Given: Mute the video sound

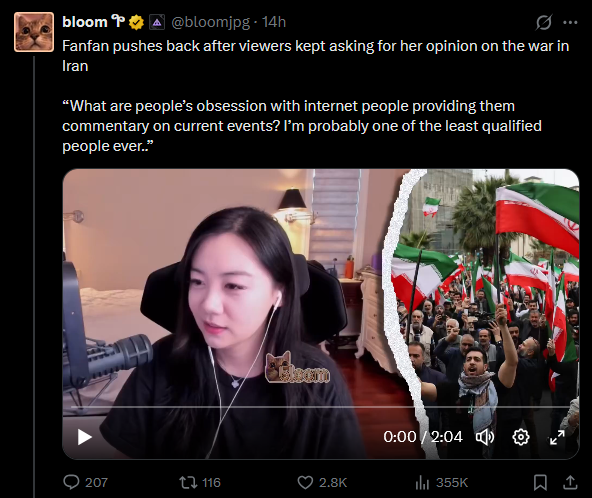Looking at the screenshot, I should (x=485, y=437).
